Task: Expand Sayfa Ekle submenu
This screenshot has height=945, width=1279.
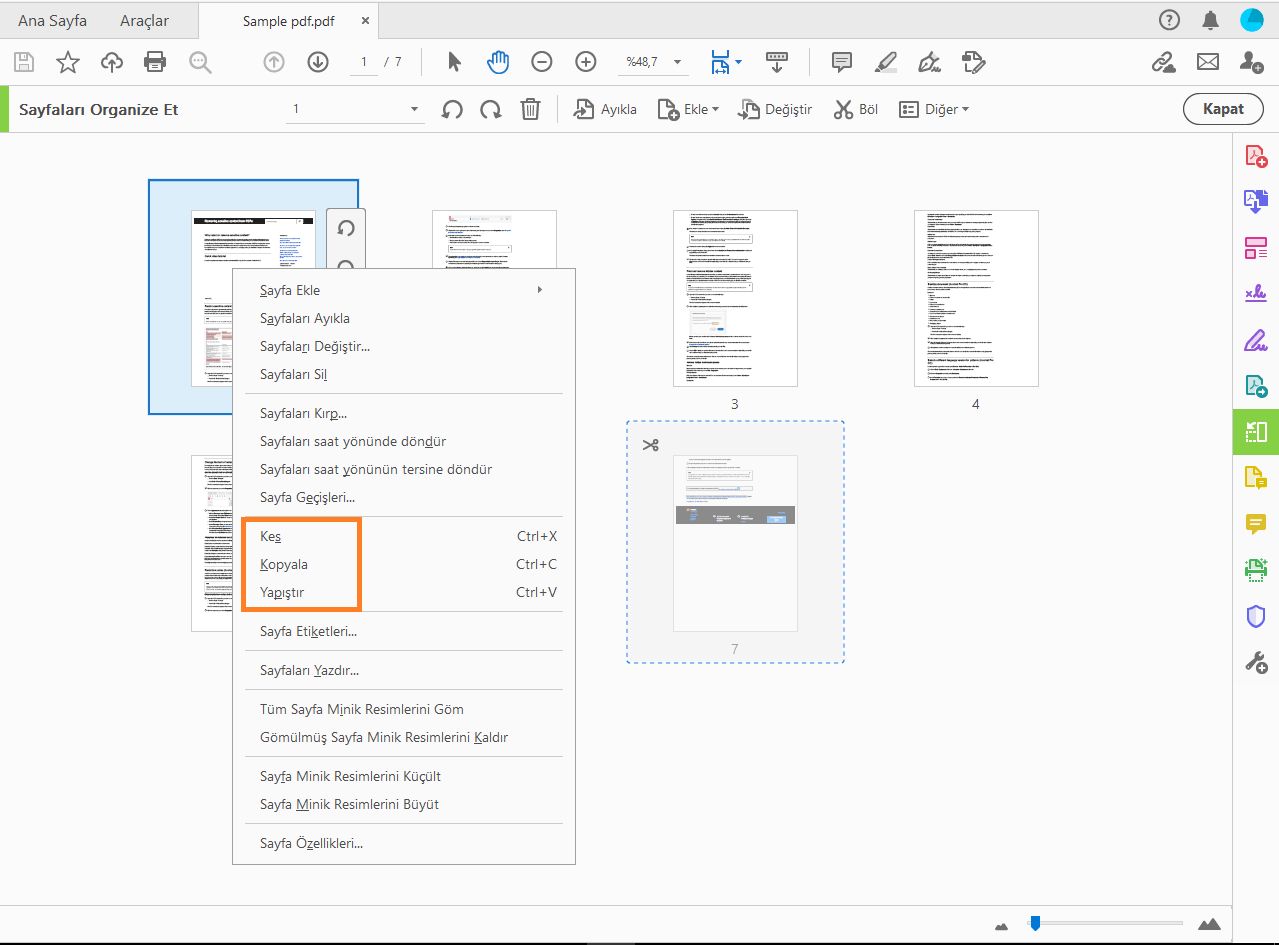Action: 404,290
